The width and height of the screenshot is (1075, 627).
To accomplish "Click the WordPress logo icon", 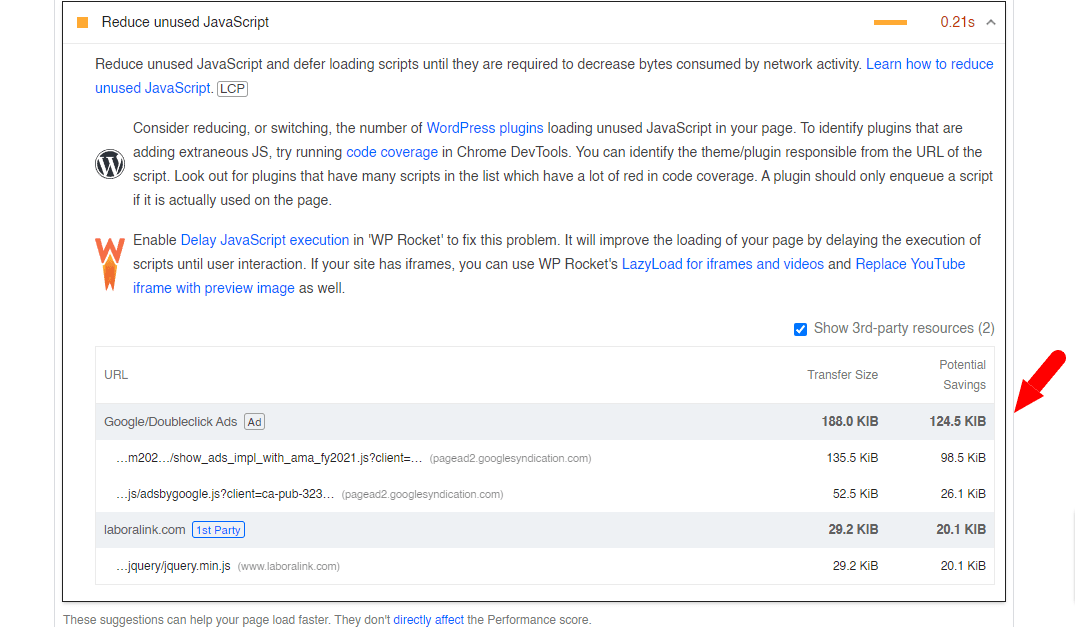I will (x=110, y=164).
